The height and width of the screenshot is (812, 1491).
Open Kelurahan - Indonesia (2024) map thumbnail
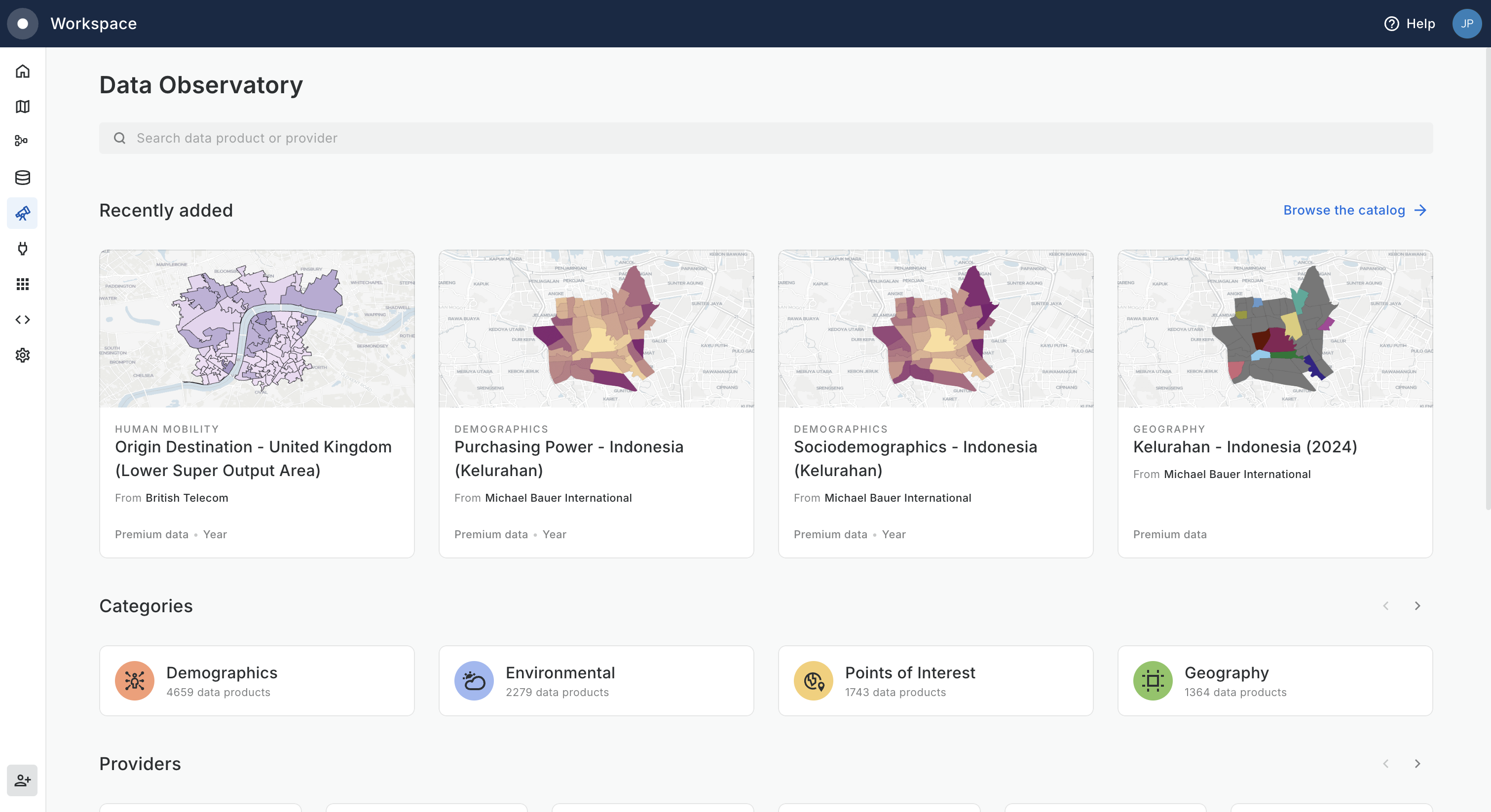click(x=1274, y=329)
